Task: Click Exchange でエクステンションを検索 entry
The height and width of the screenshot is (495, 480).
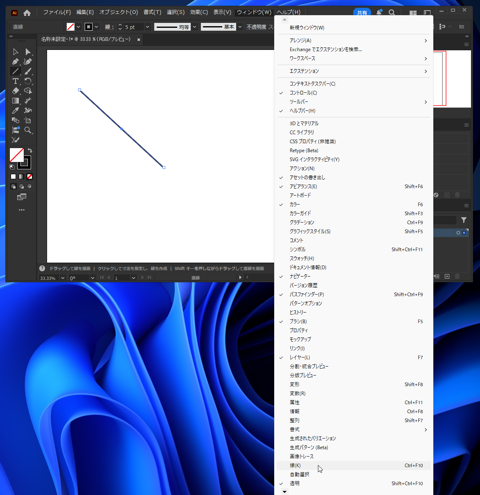Action: tap(353, 49)
